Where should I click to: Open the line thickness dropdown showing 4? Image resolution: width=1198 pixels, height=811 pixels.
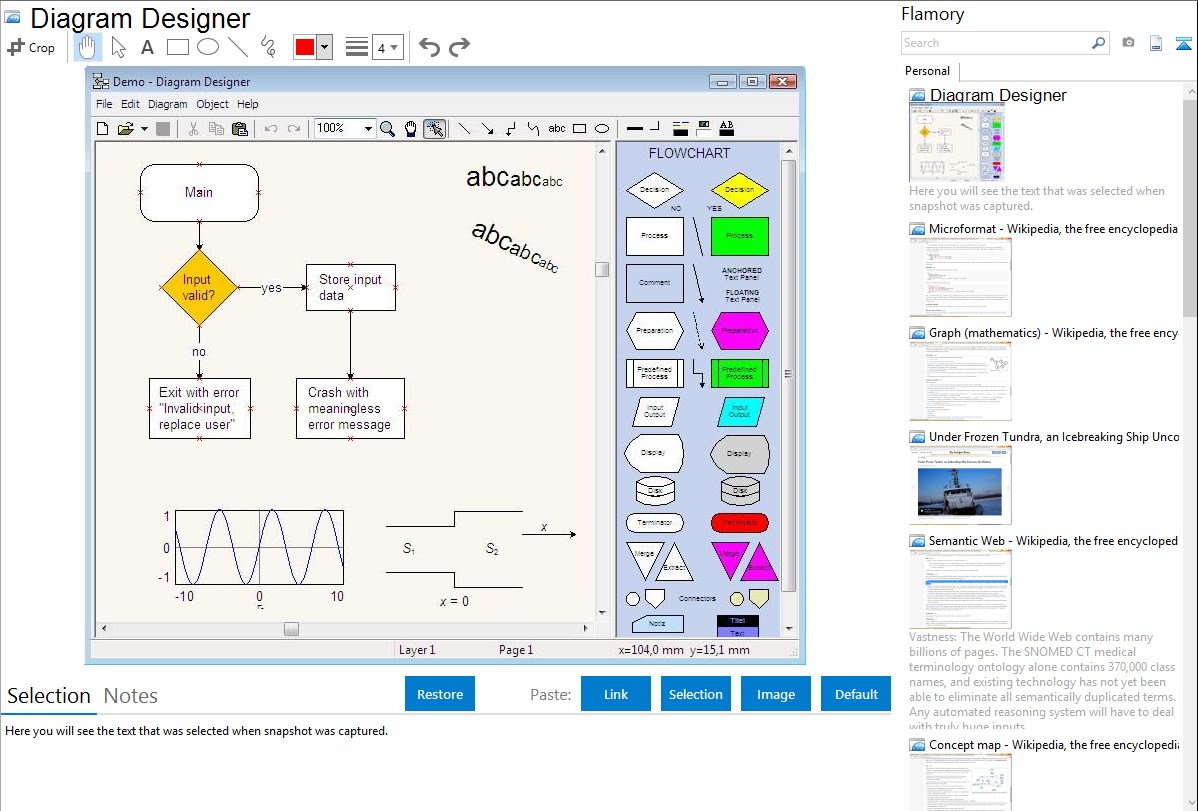pyautogui.click(x=387, y=47)
